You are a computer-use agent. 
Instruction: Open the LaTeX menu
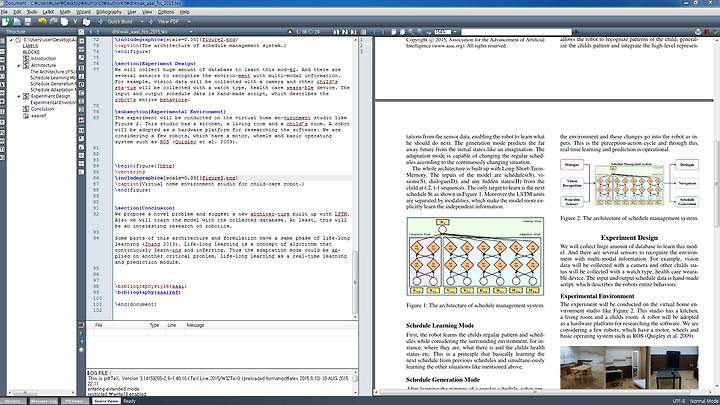48,12
